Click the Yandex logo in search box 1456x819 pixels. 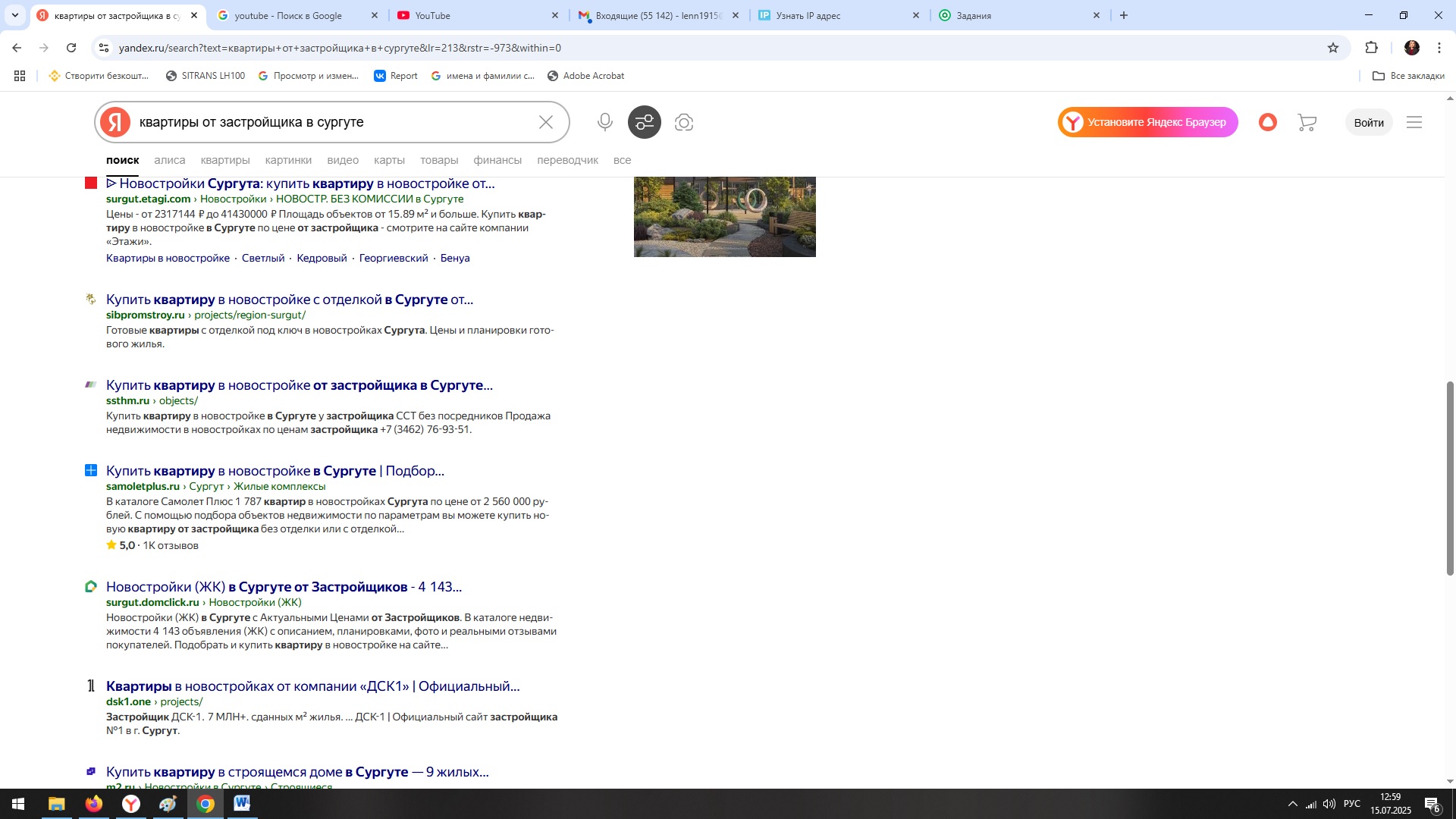(115, 122)
